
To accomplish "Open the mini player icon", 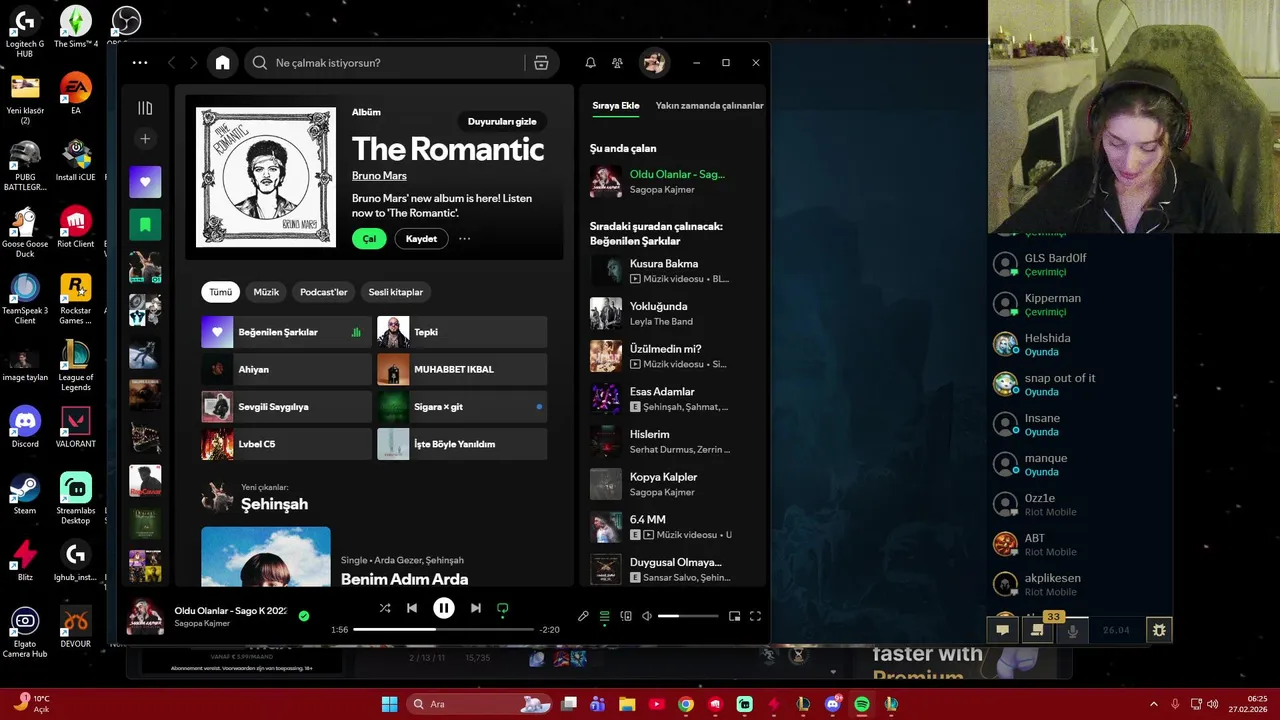I will click(734, 616).
